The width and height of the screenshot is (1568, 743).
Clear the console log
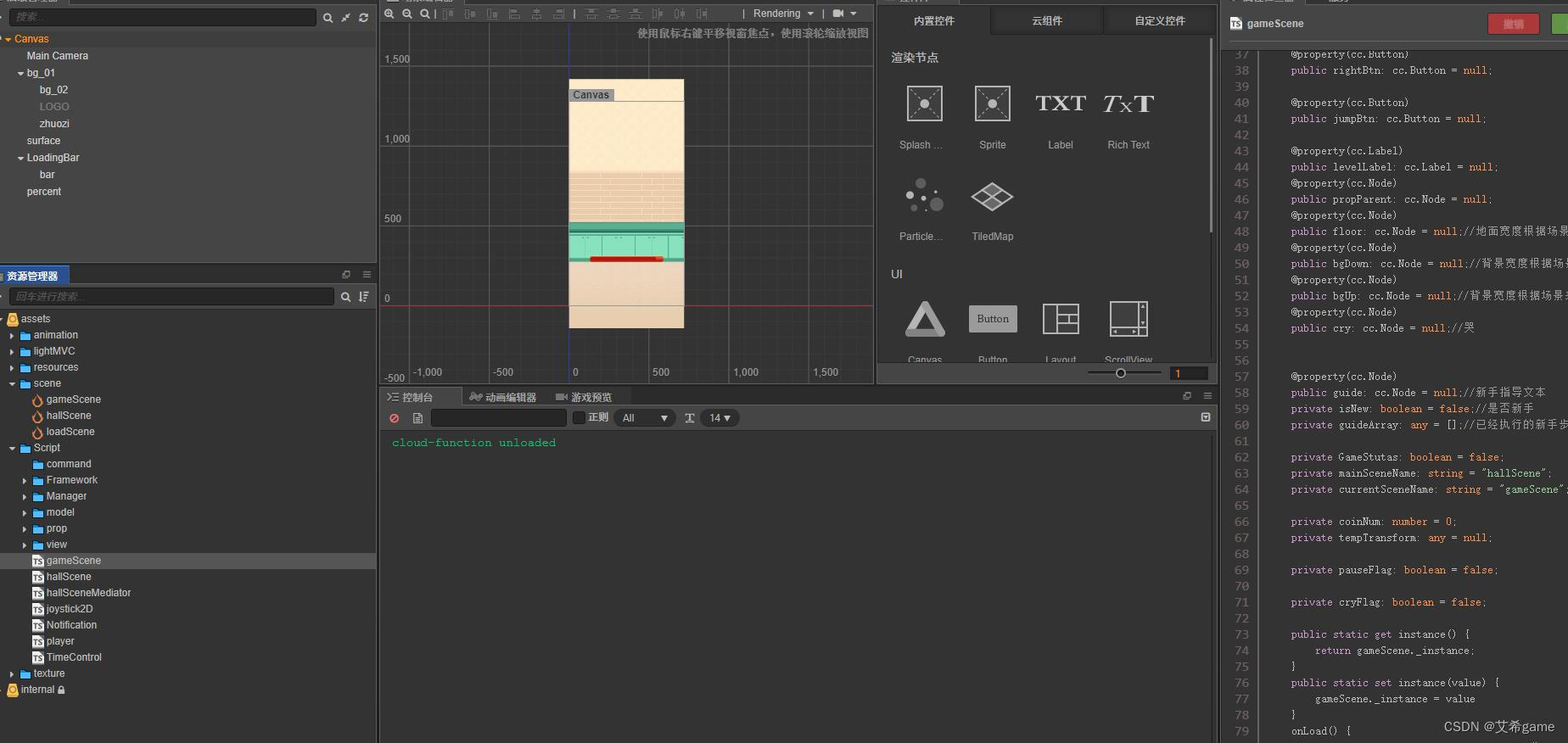click(x=395, y=418)
